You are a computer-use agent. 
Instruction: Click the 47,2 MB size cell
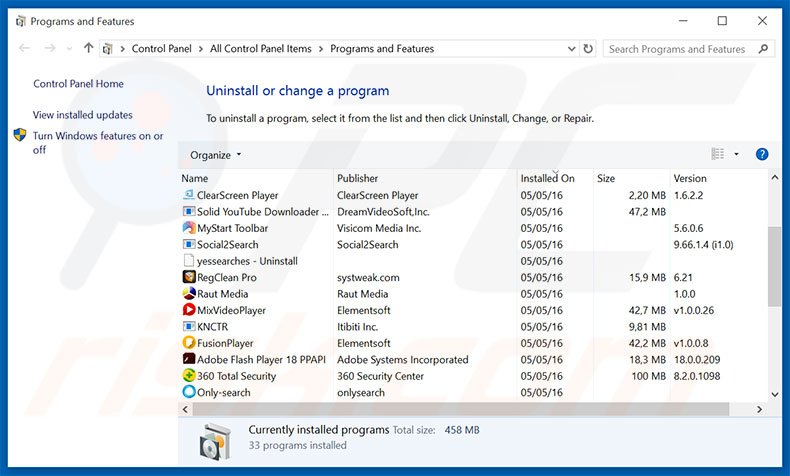[647, 212]
